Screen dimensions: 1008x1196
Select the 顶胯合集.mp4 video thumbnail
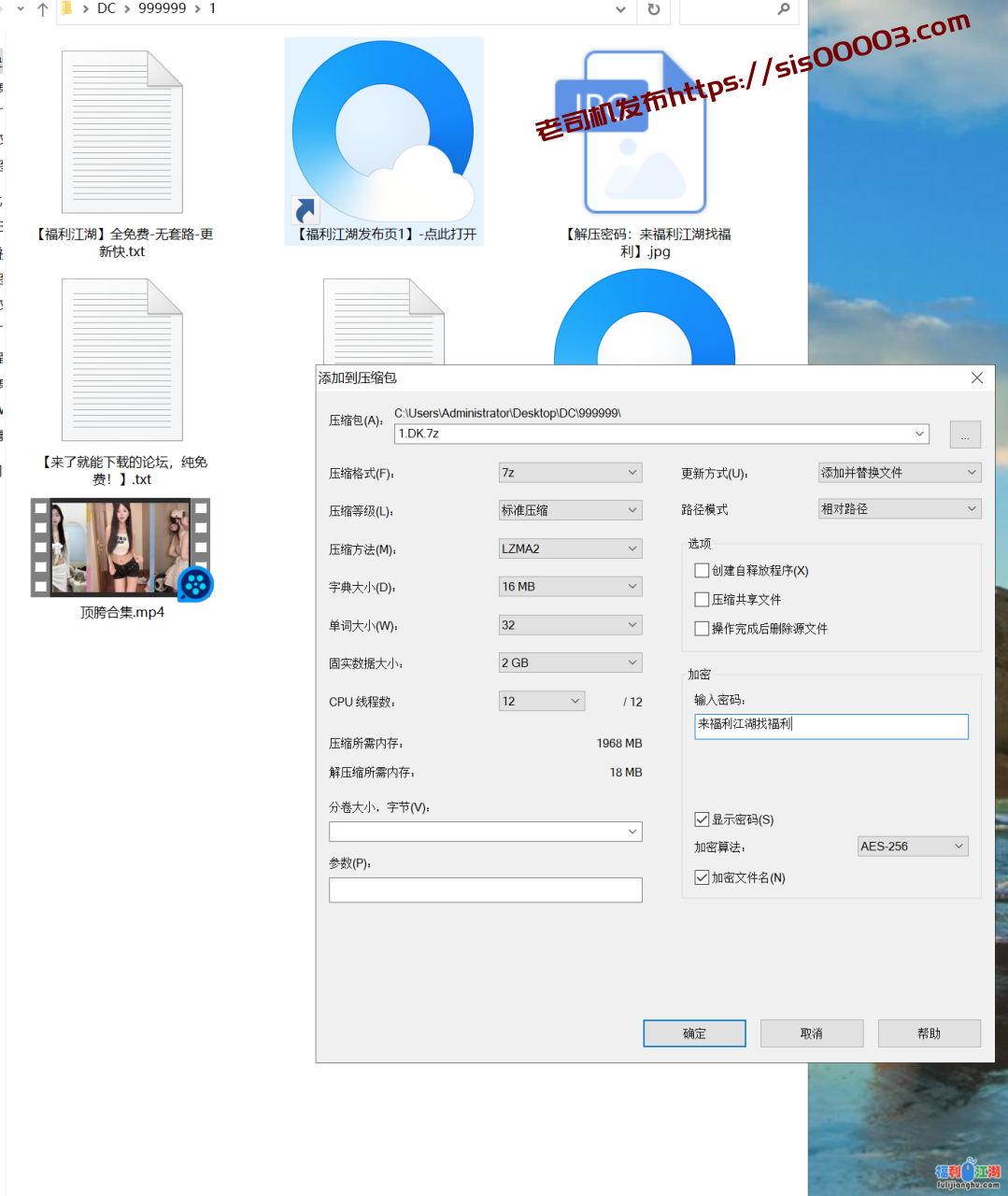[x=121, y=548]
